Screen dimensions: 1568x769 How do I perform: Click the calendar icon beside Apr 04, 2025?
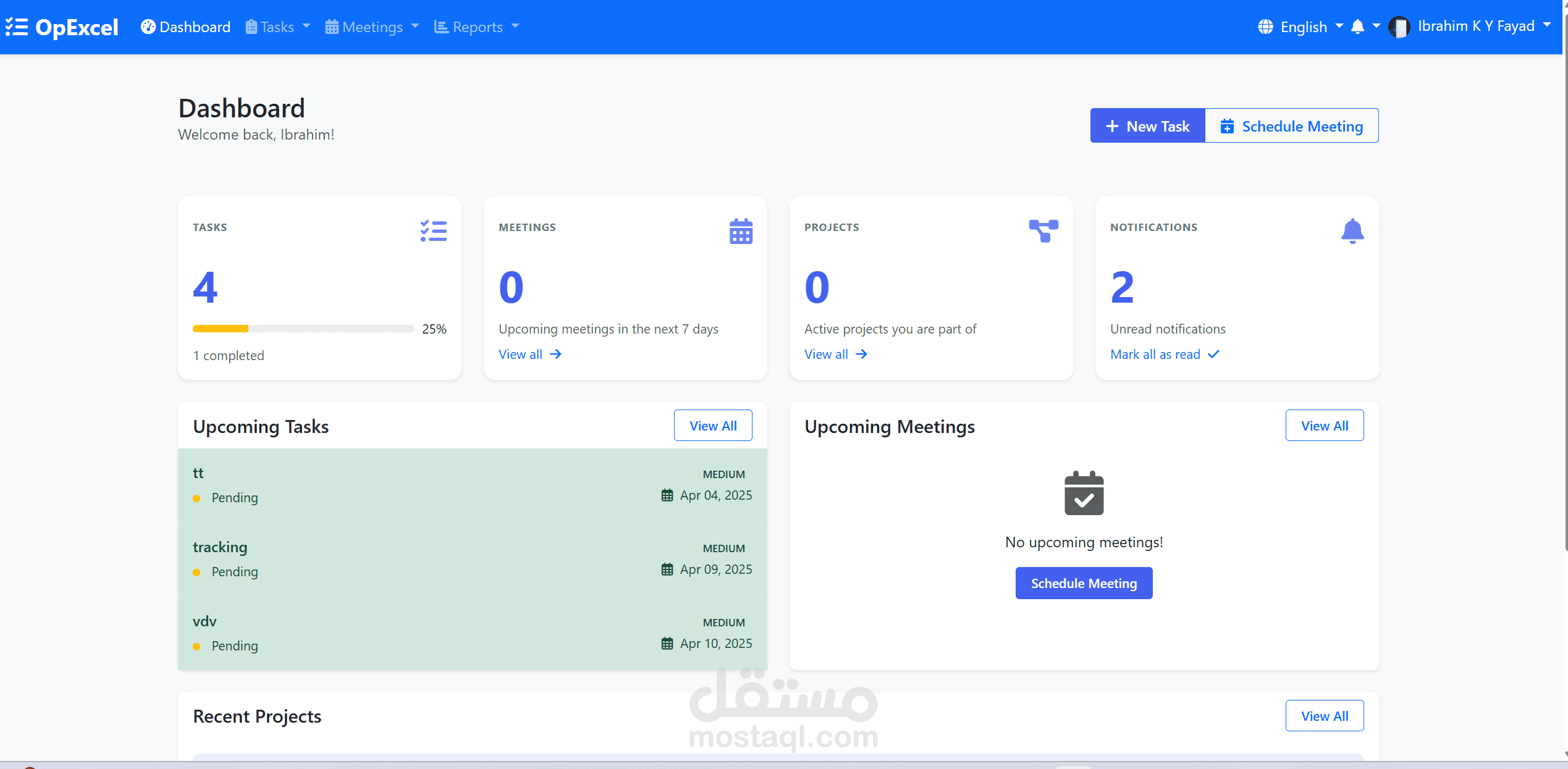point(667,495)
